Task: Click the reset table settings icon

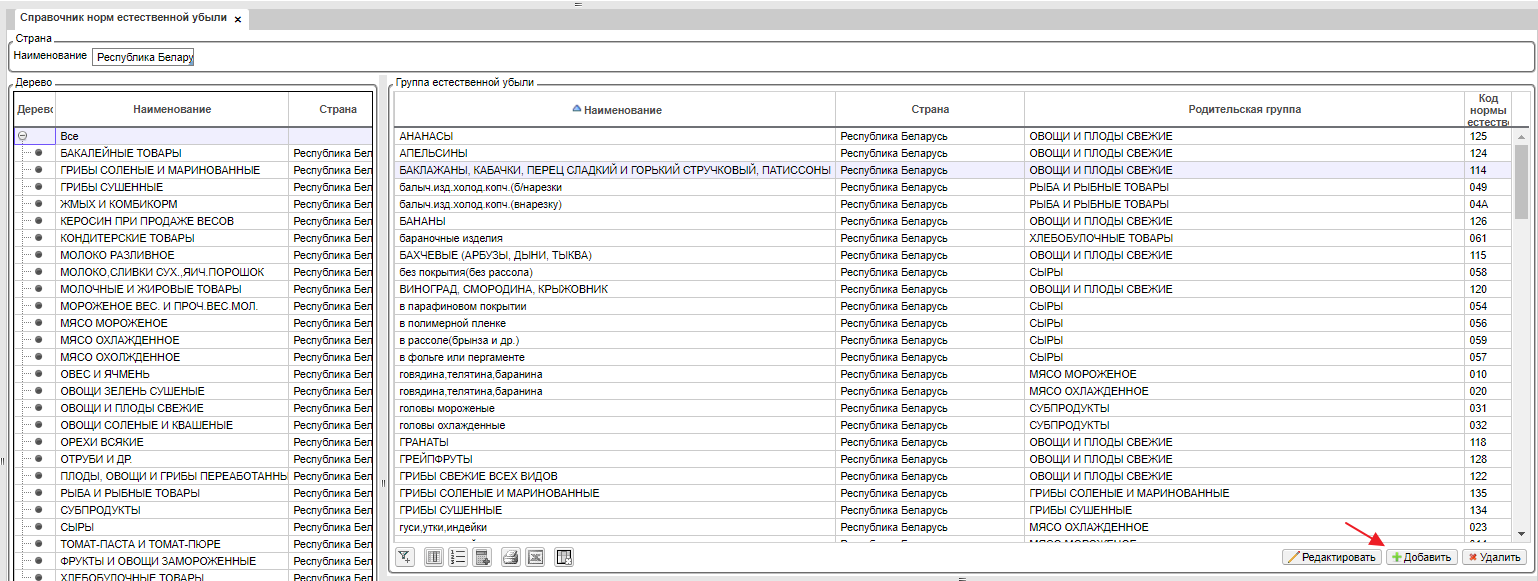Action: (564, 557)
